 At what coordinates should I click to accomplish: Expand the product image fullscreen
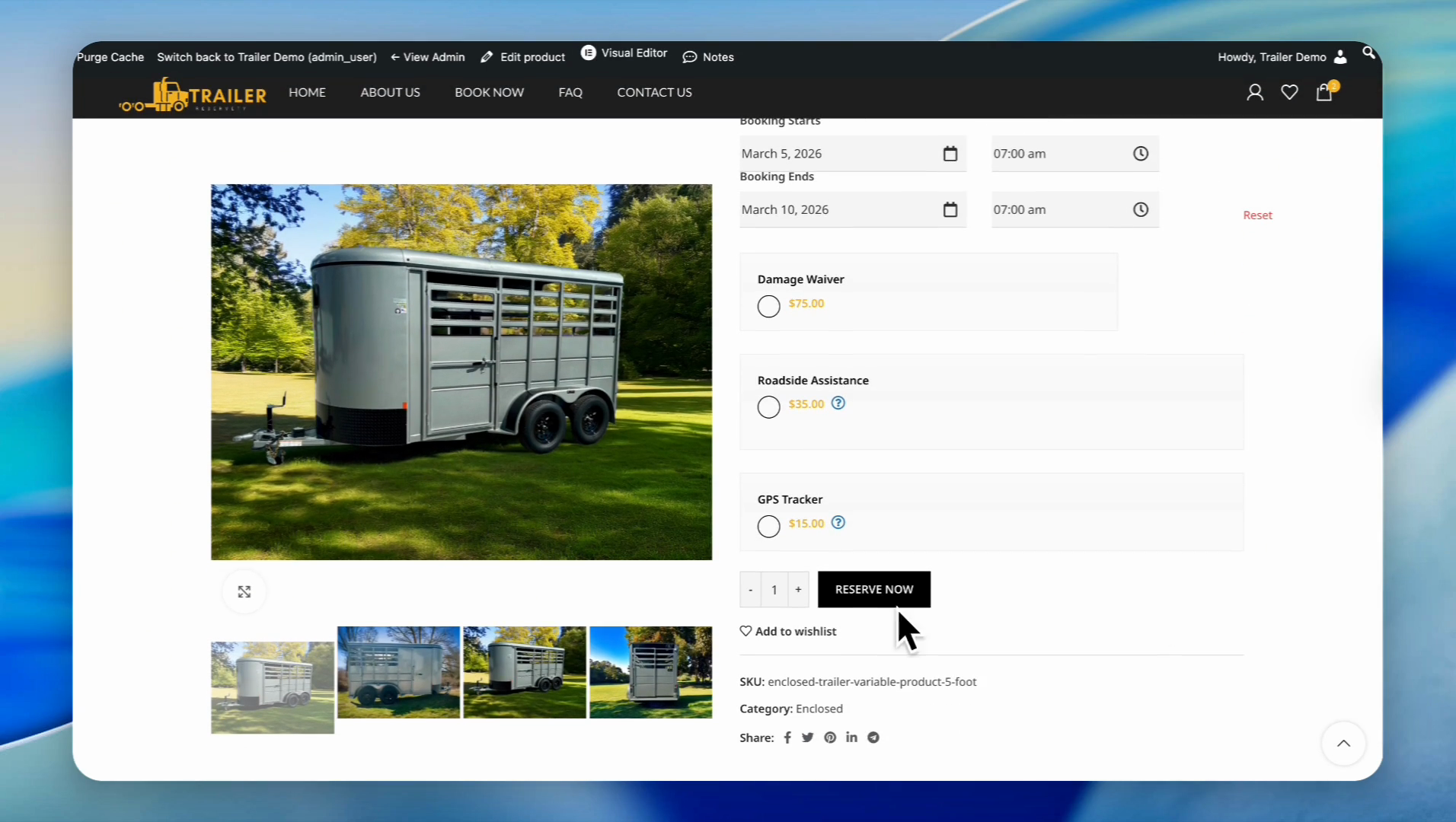(244, 591)
